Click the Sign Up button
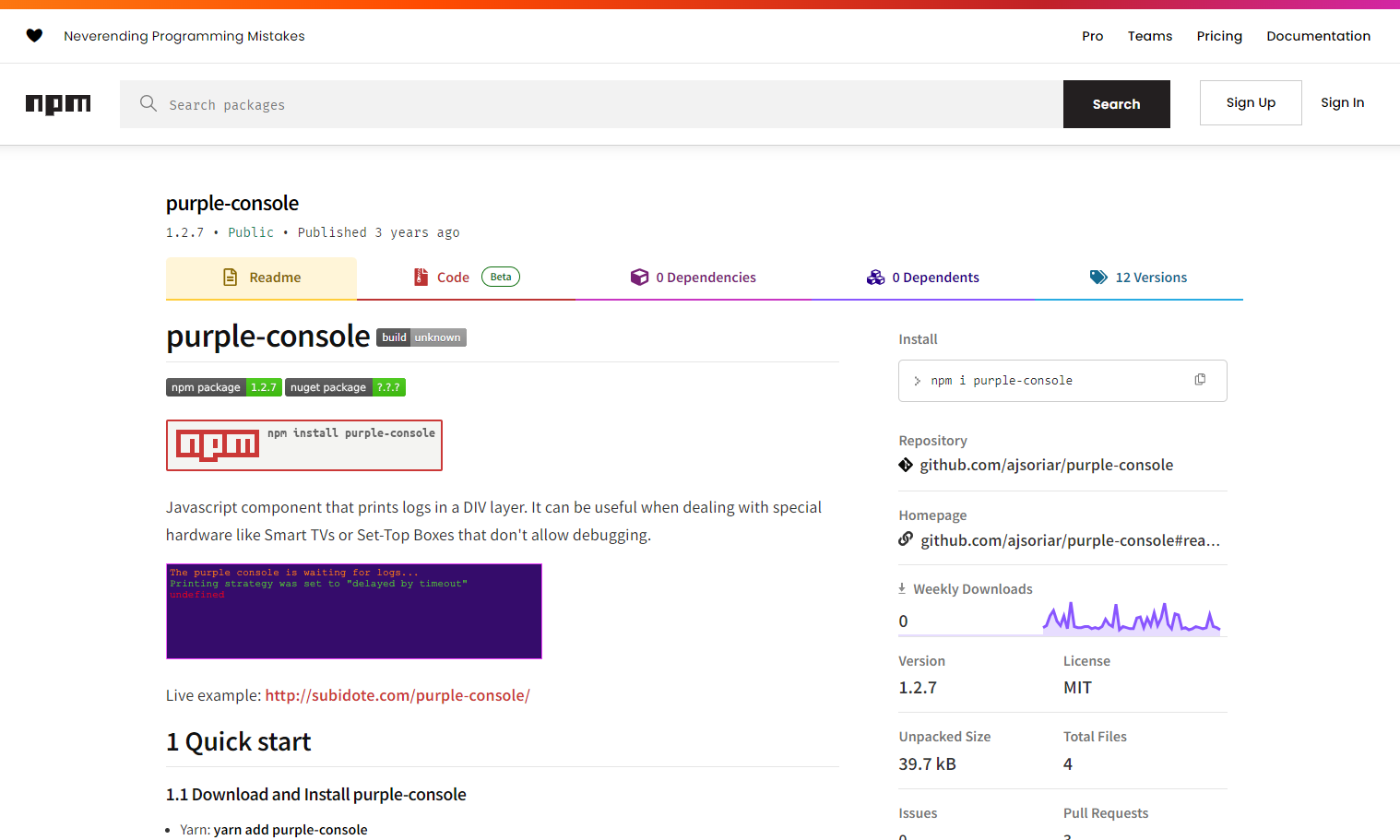 point(1251,102)
